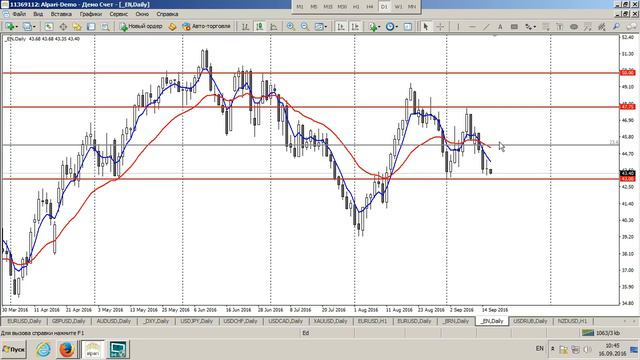Select the crosshair tool
Screen dimensions: 640x360
440,27
